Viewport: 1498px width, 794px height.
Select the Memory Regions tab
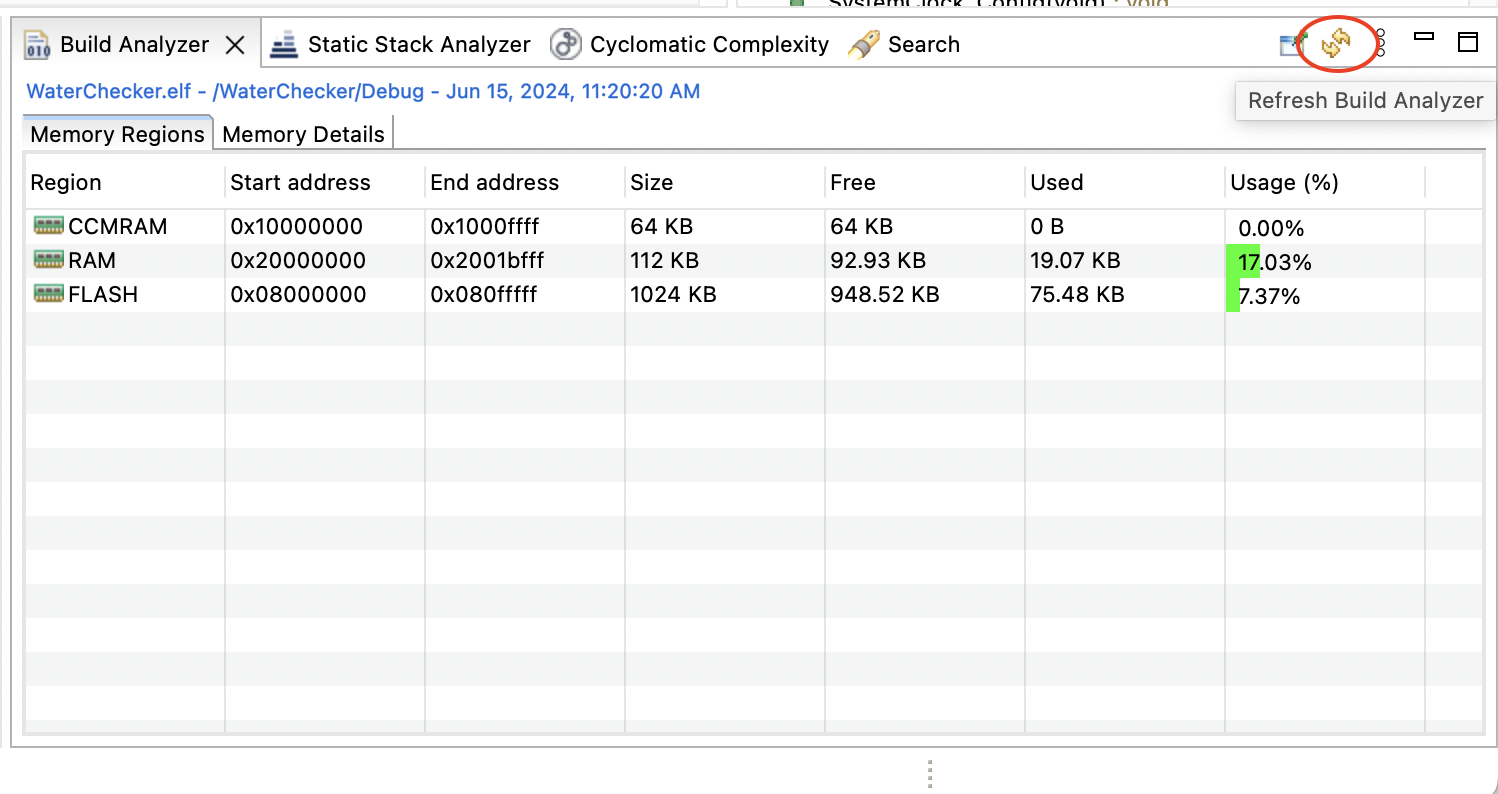tap(117, 135)
